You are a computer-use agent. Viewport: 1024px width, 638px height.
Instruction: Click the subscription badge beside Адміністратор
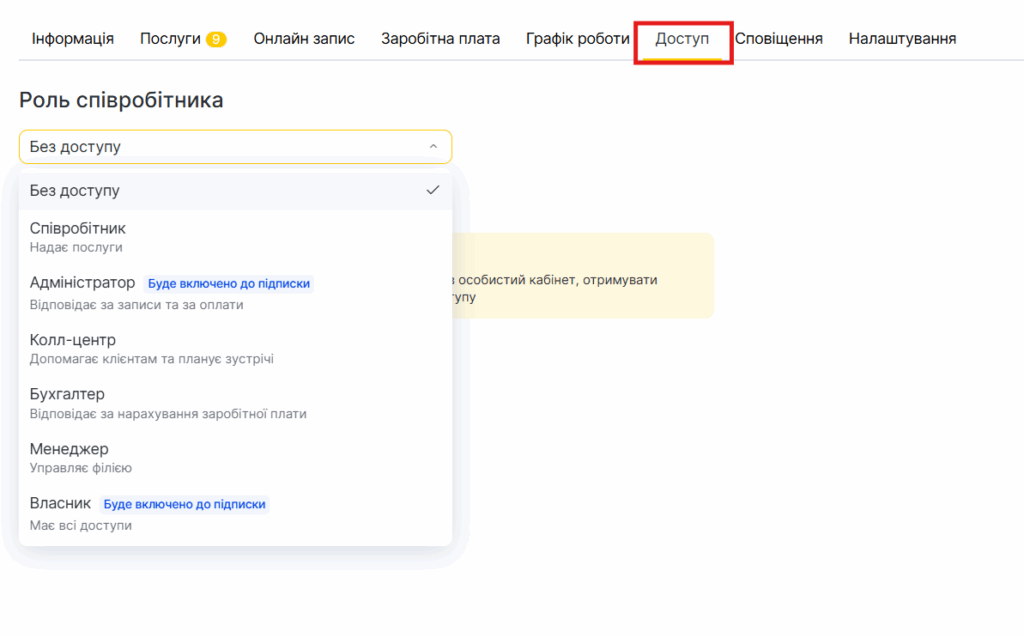tap(229, 284)
